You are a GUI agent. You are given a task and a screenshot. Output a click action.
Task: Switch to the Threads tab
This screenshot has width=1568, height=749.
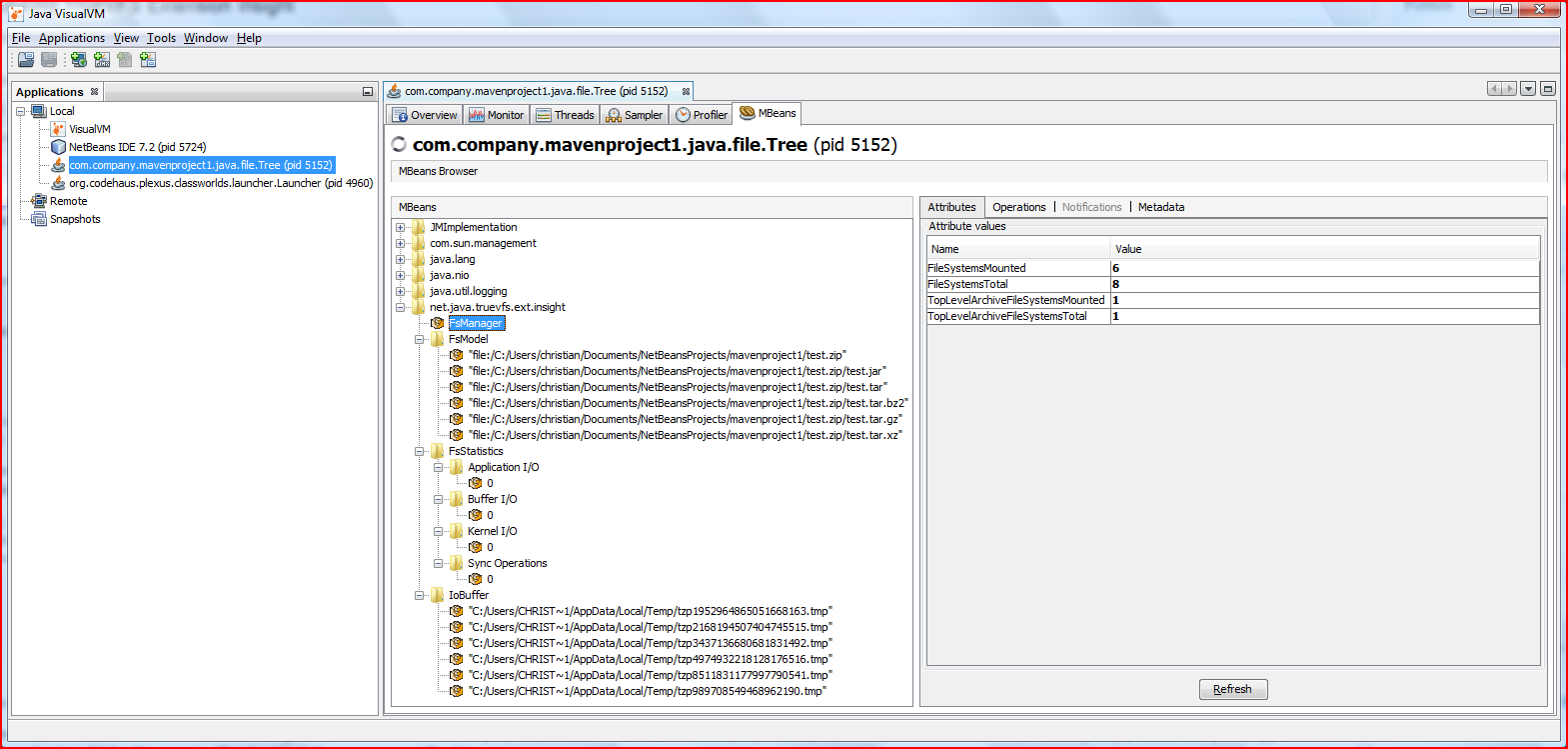pyautogui.click(x=565, y=115)
